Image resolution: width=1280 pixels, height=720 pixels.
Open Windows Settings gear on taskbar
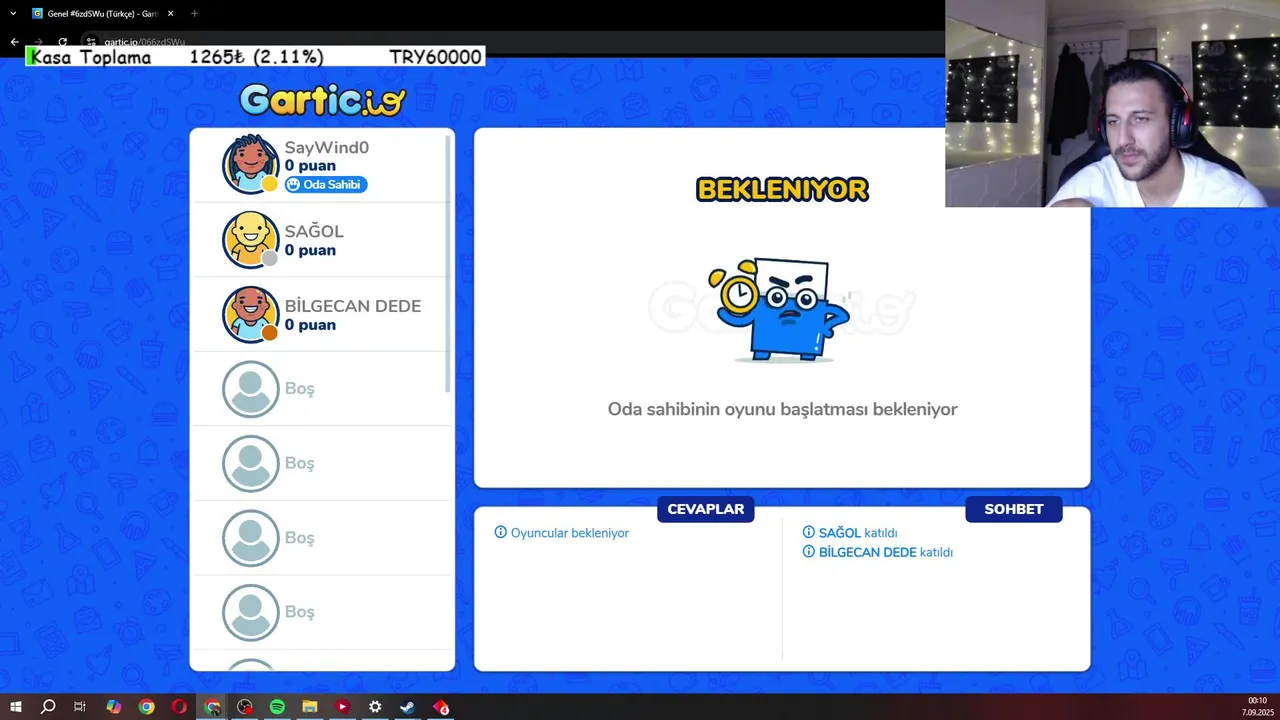click(375, 707)
